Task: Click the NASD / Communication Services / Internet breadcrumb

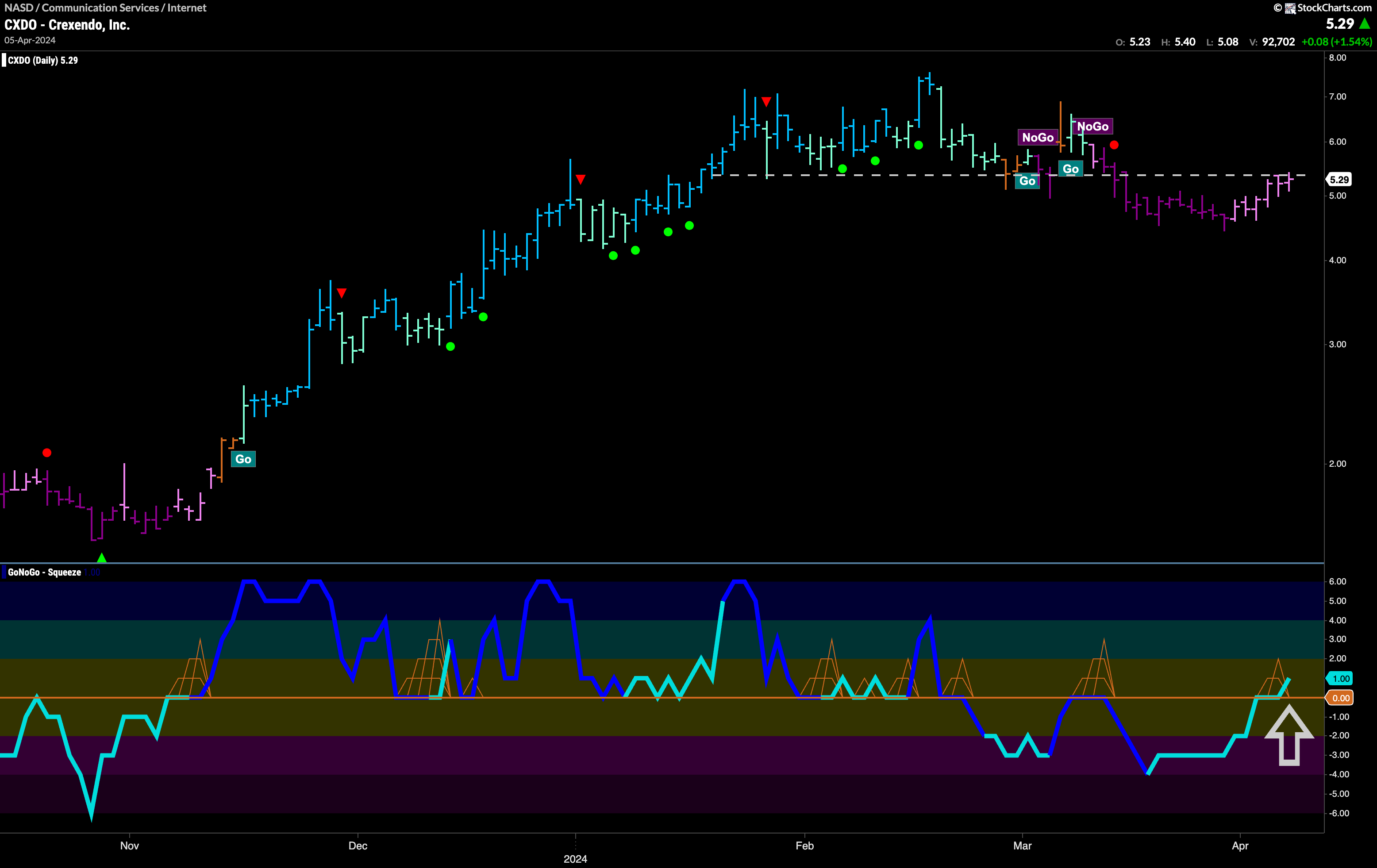Action: [x=105, y=8]
